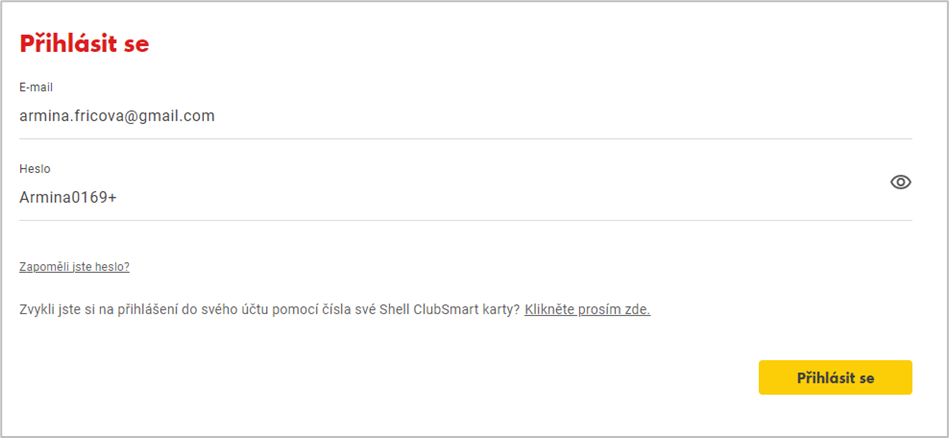The image size is (949, 438).
Task: Hide the password using the eye icon
Action: coord(901,182)
